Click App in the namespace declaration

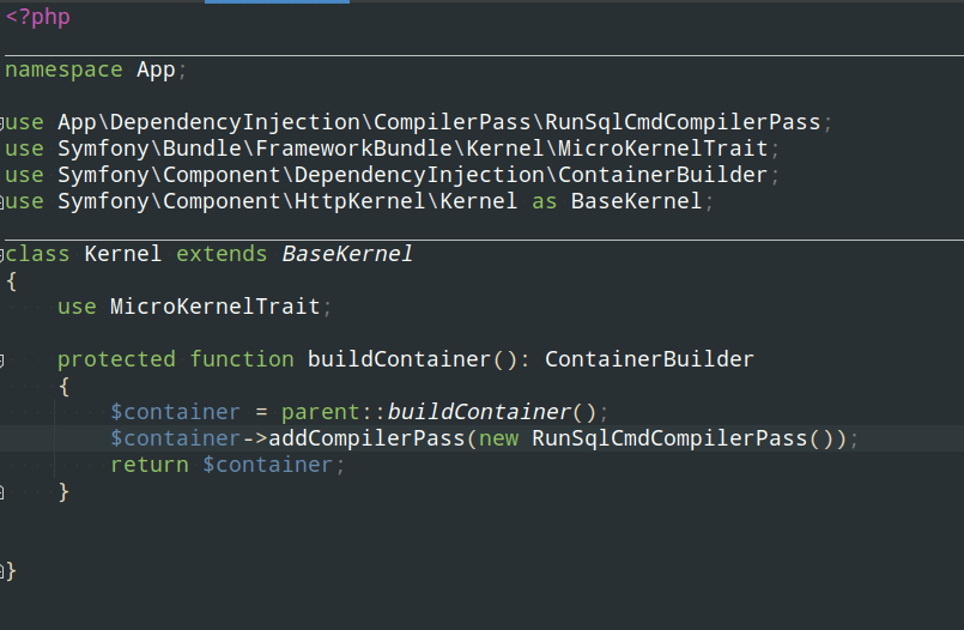point(155,70)
